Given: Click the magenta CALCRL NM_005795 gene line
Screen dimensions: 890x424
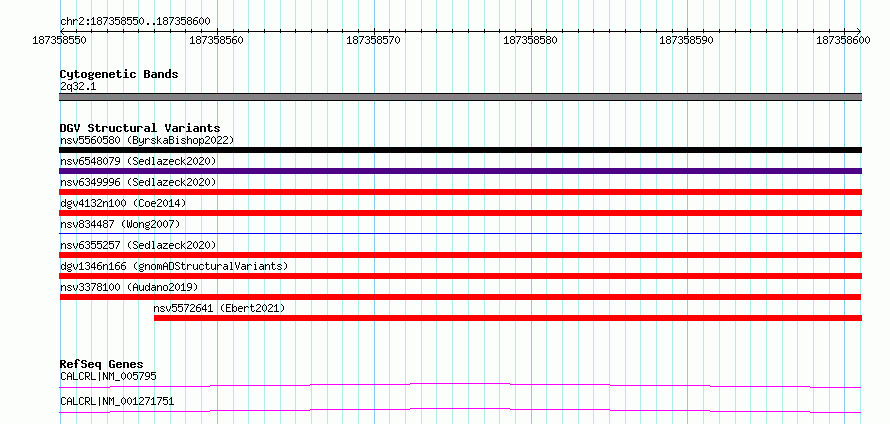Looking at the screenshot, I should coord(460,385).
